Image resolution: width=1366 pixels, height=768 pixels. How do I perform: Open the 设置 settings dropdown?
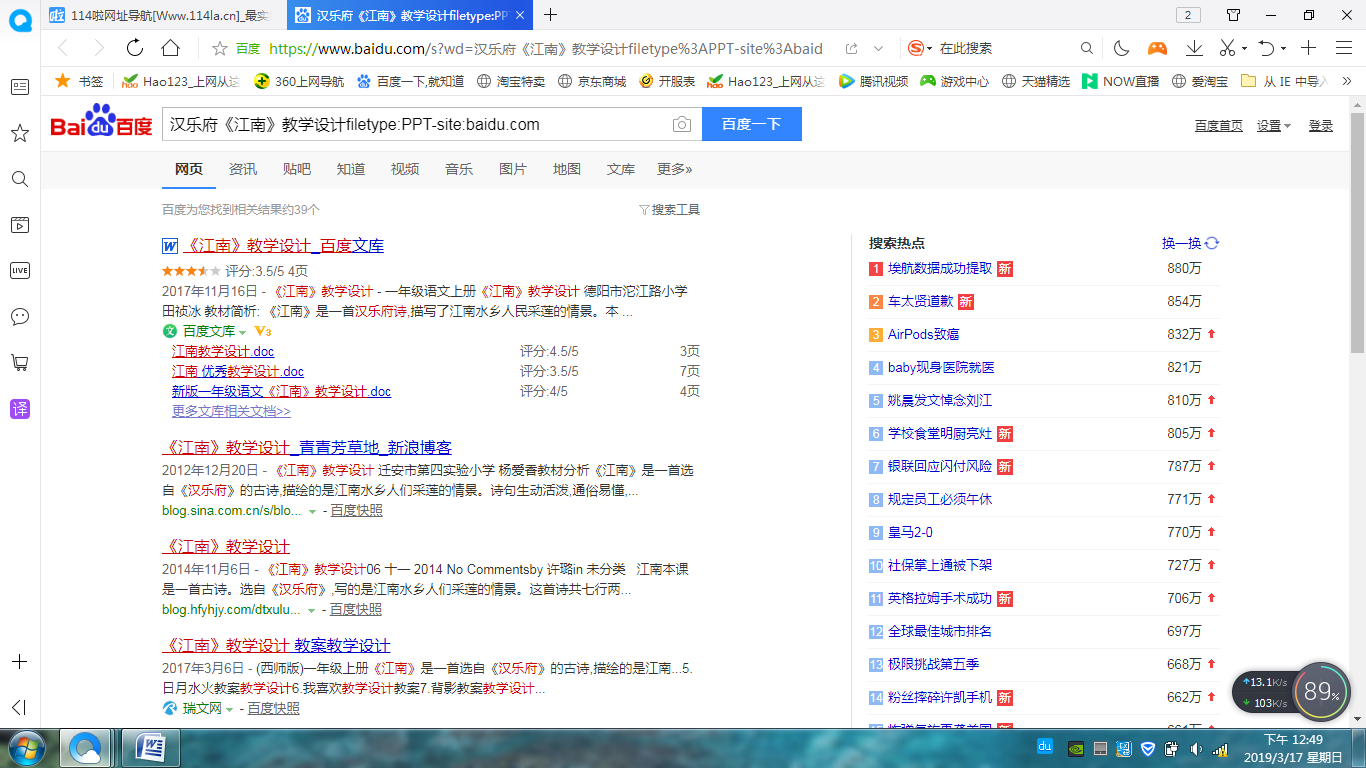coord(1274,125)
